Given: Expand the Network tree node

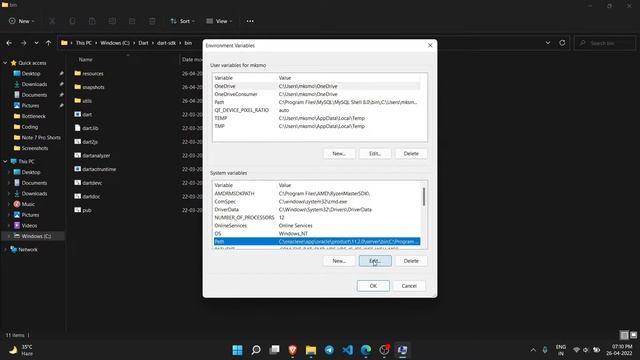Looking at the screenshot, I should point(5,249).
